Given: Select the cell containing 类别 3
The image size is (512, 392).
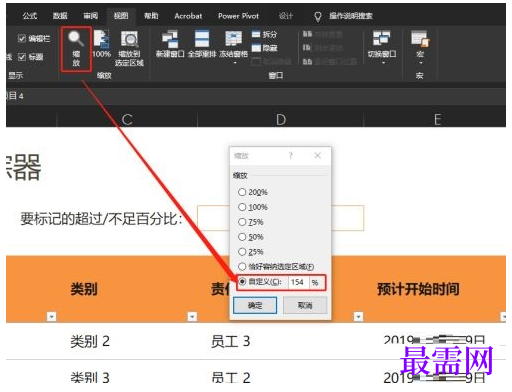Looking at the screenshot, I should coord(90,377).
